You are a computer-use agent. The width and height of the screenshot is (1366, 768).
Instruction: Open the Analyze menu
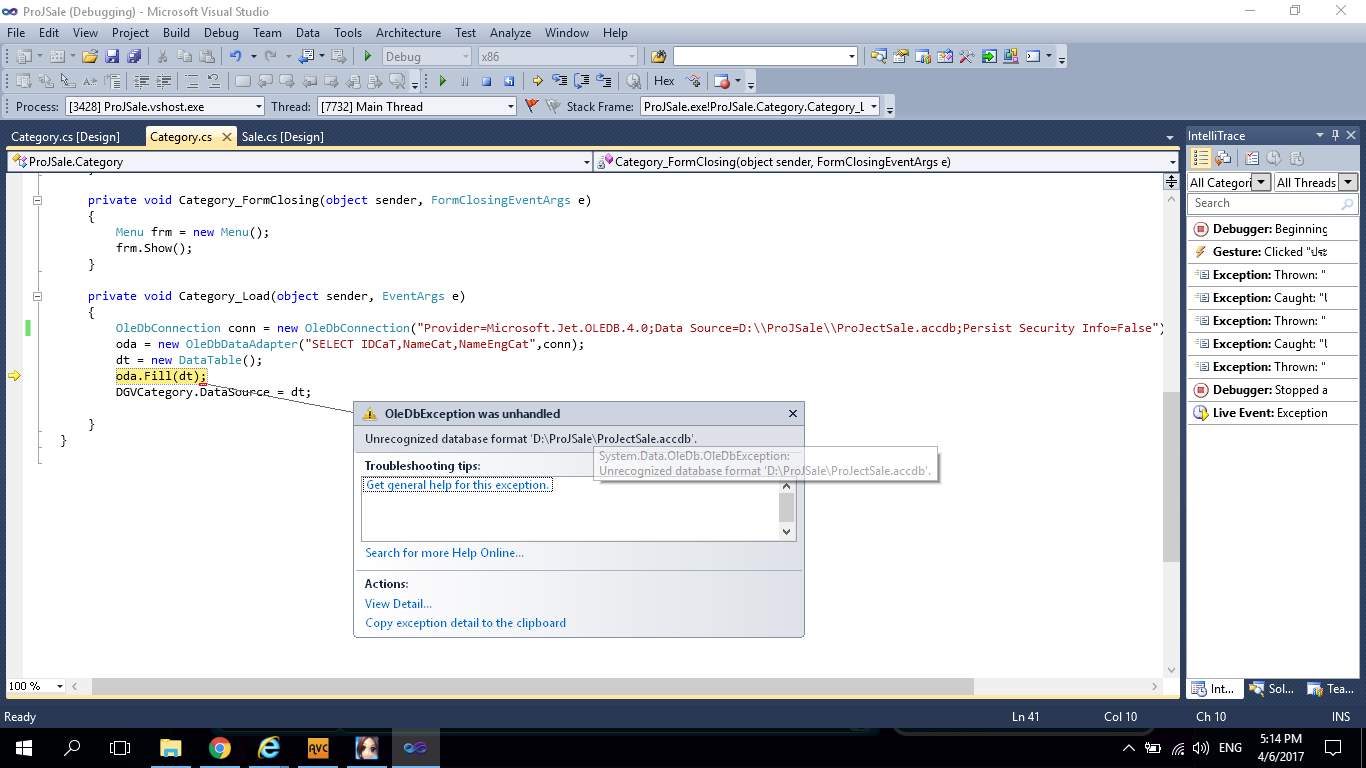click(x=510, y=33)
